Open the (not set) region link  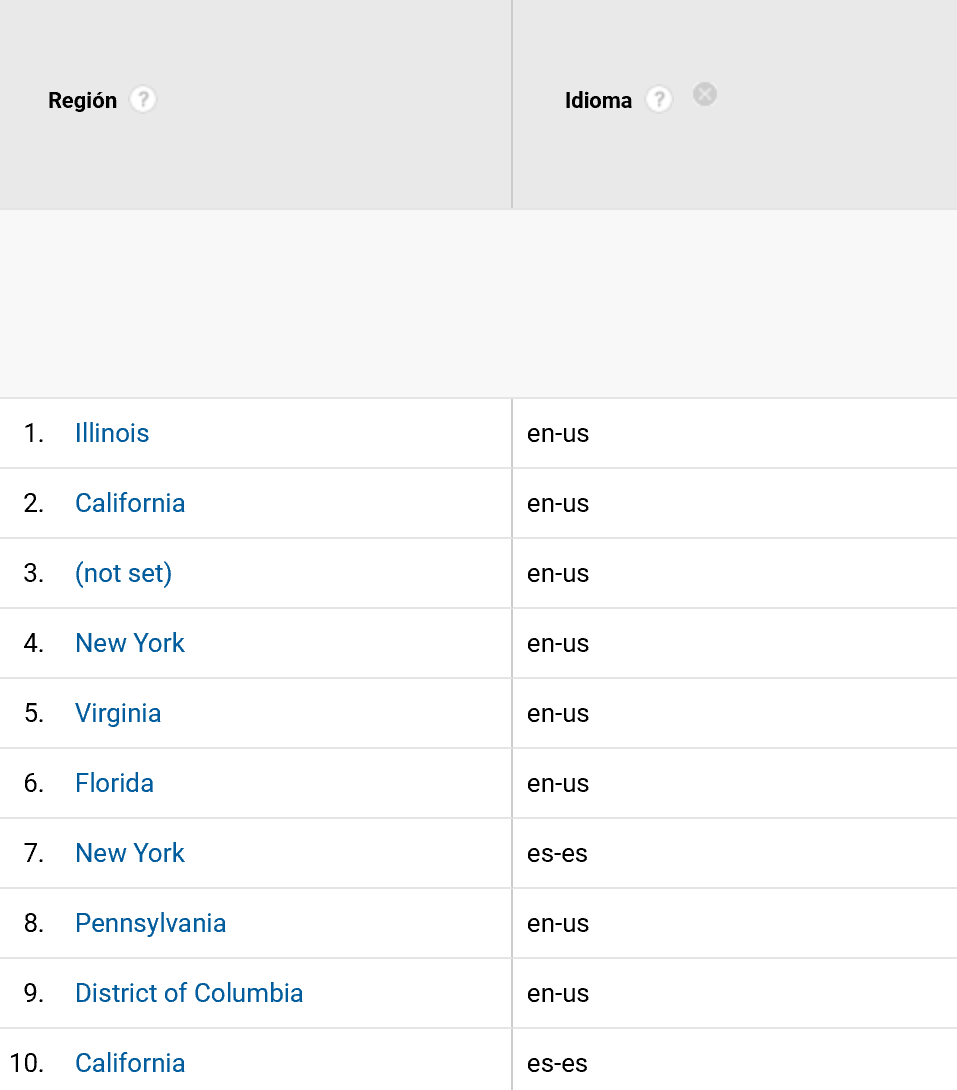124,574
